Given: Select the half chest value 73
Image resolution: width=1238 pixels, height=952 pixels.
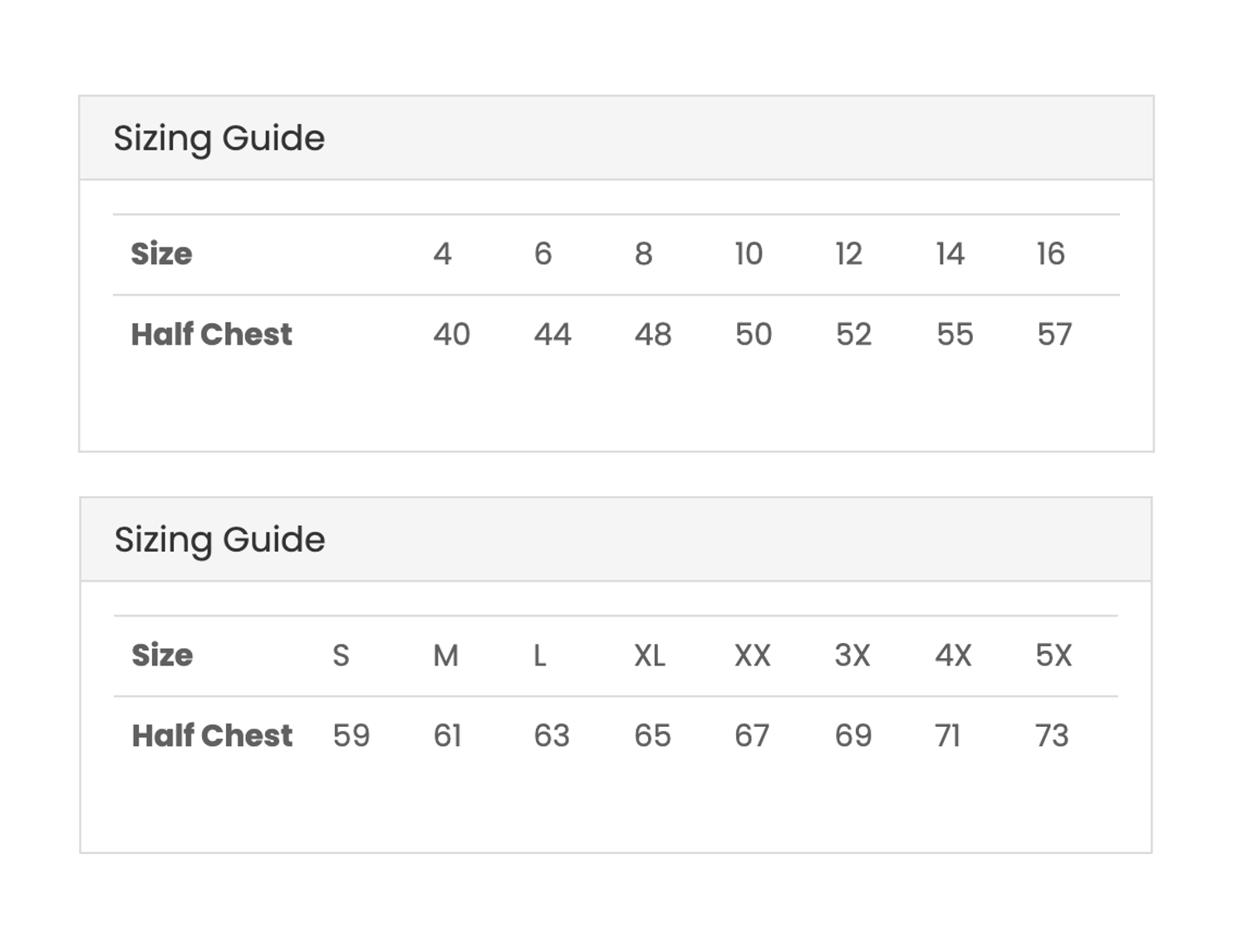Looking at the screenshot, I should pos(1052,736).
